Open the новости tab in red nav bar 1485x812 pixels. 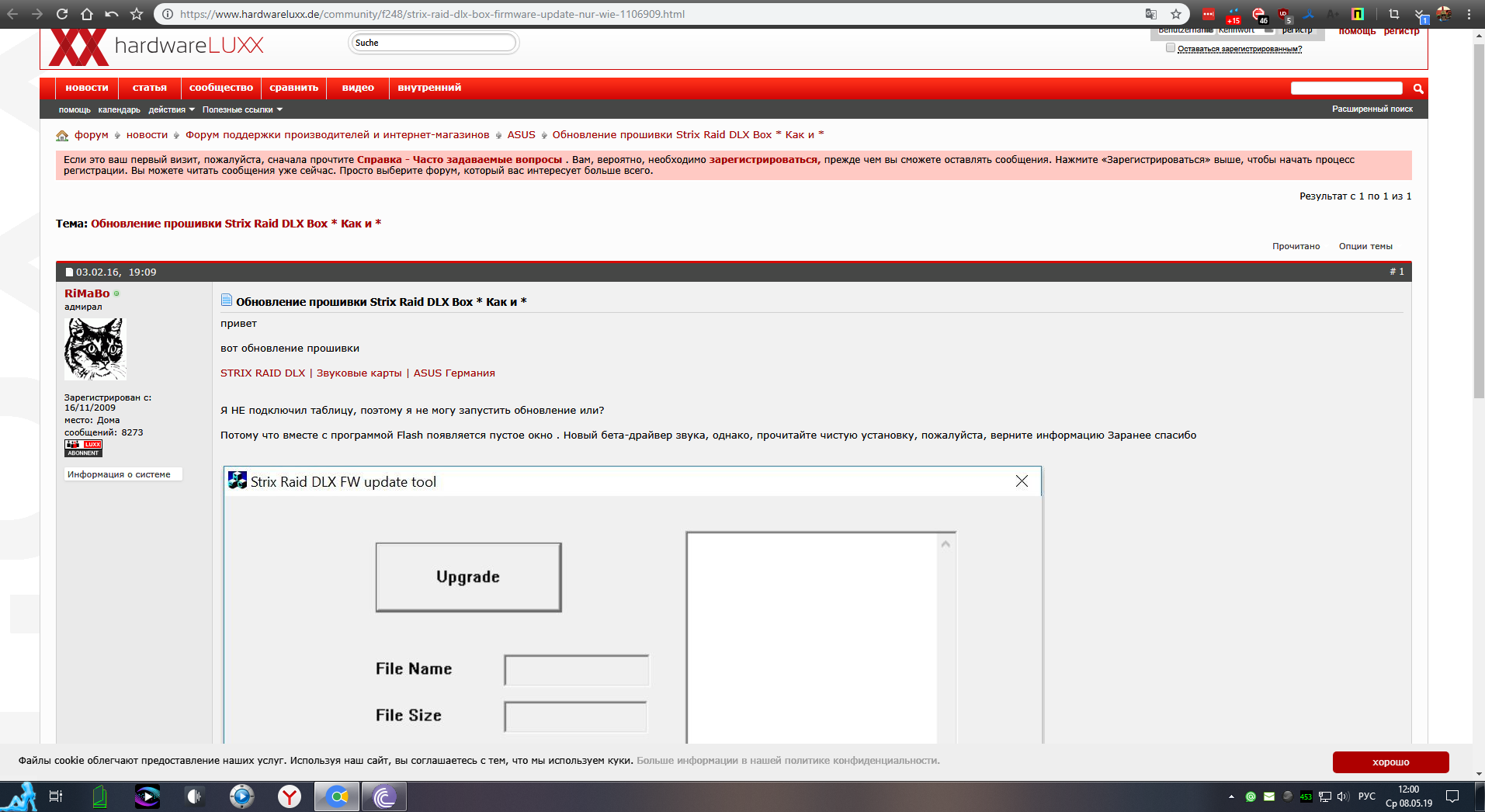click(x=87, y=88)
